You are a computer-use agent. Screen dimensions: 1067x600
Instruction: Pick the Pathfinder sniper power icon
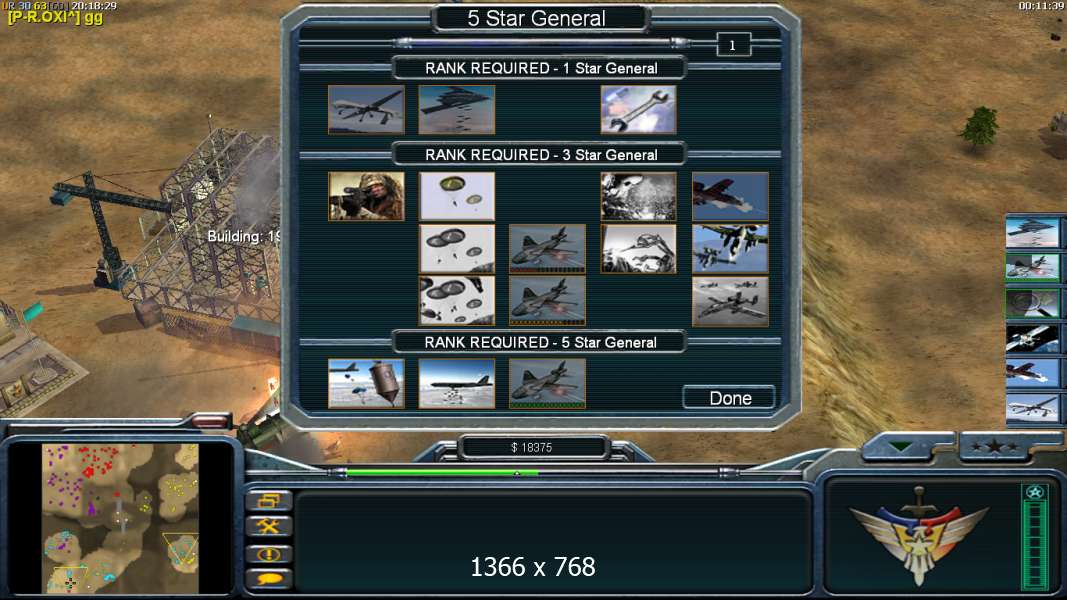[x=366, y=197]
